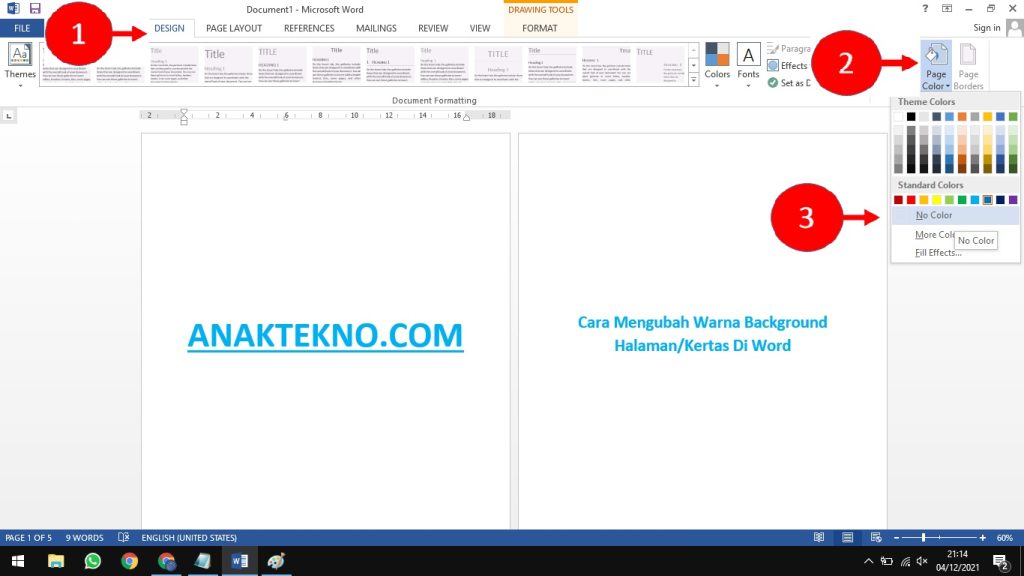This screenshot has width=1024, height=576.
Task: Open the Windows Start menu
Action: tap(18, 561)
